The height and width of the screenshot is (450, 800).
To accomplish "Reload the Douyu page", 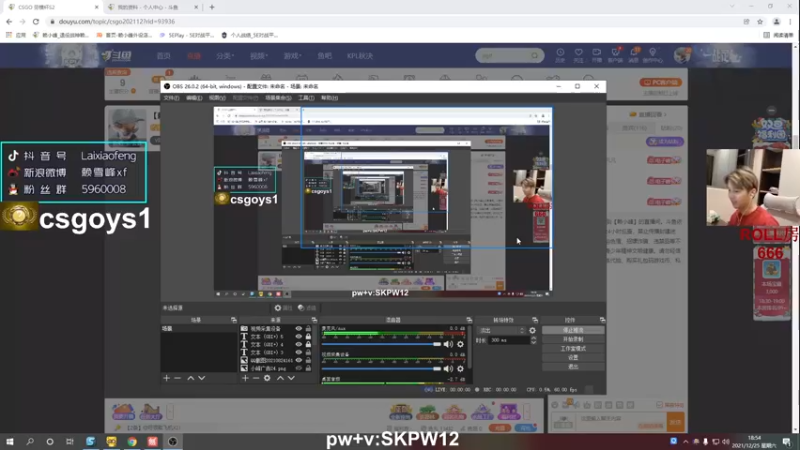I will (x=36, y=21).
